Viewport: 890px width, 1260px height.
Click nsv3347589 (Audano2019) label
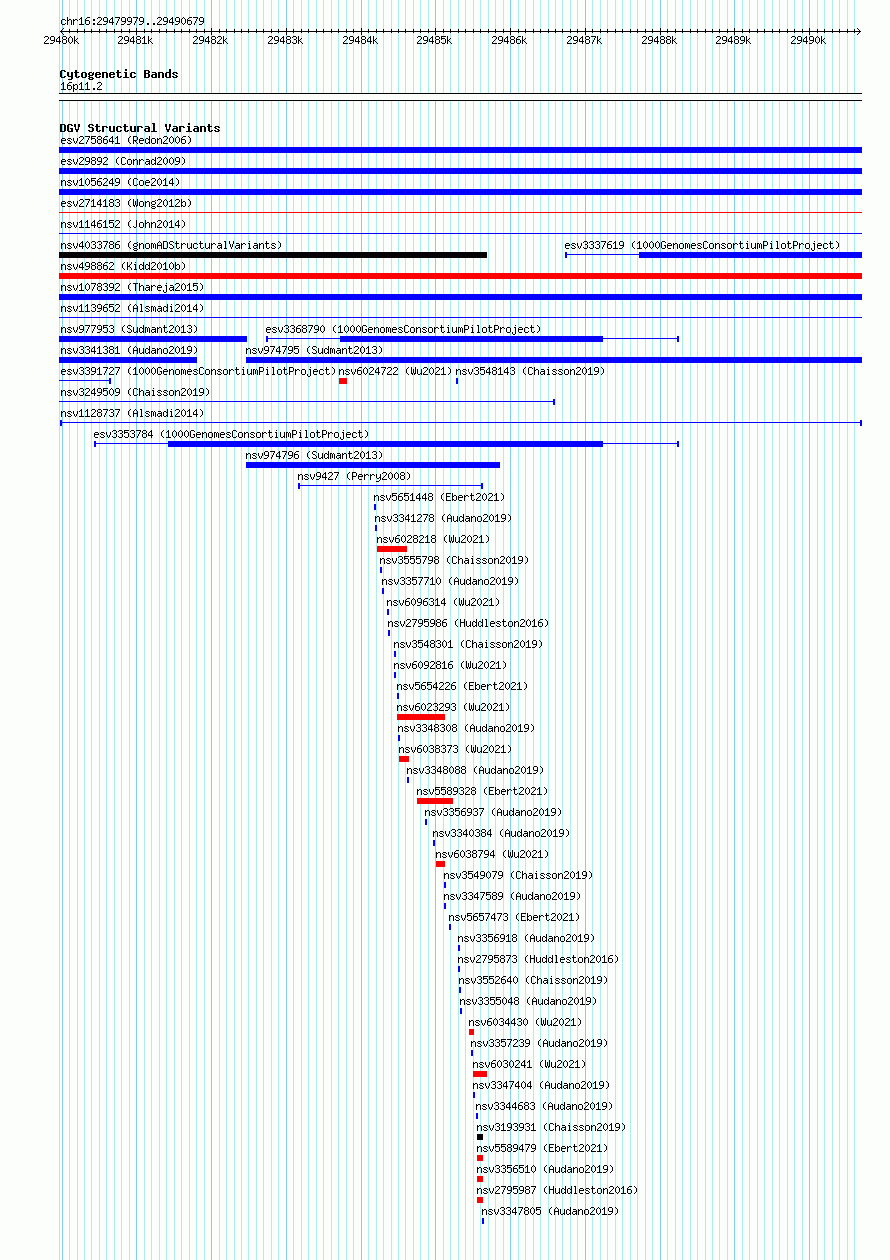[512, 896]
